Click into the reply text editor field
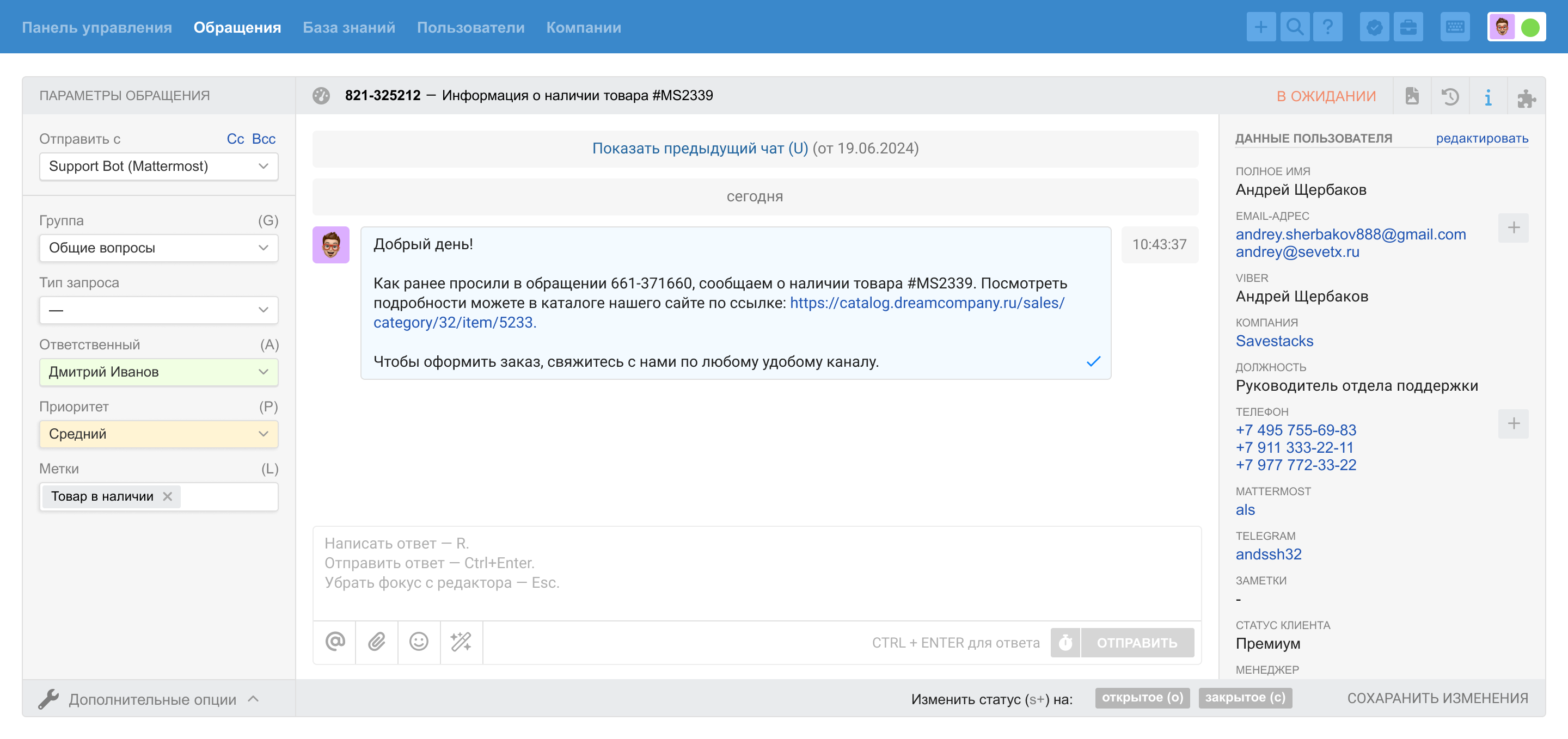The image size is (1568, 739). tap(756, 572)
